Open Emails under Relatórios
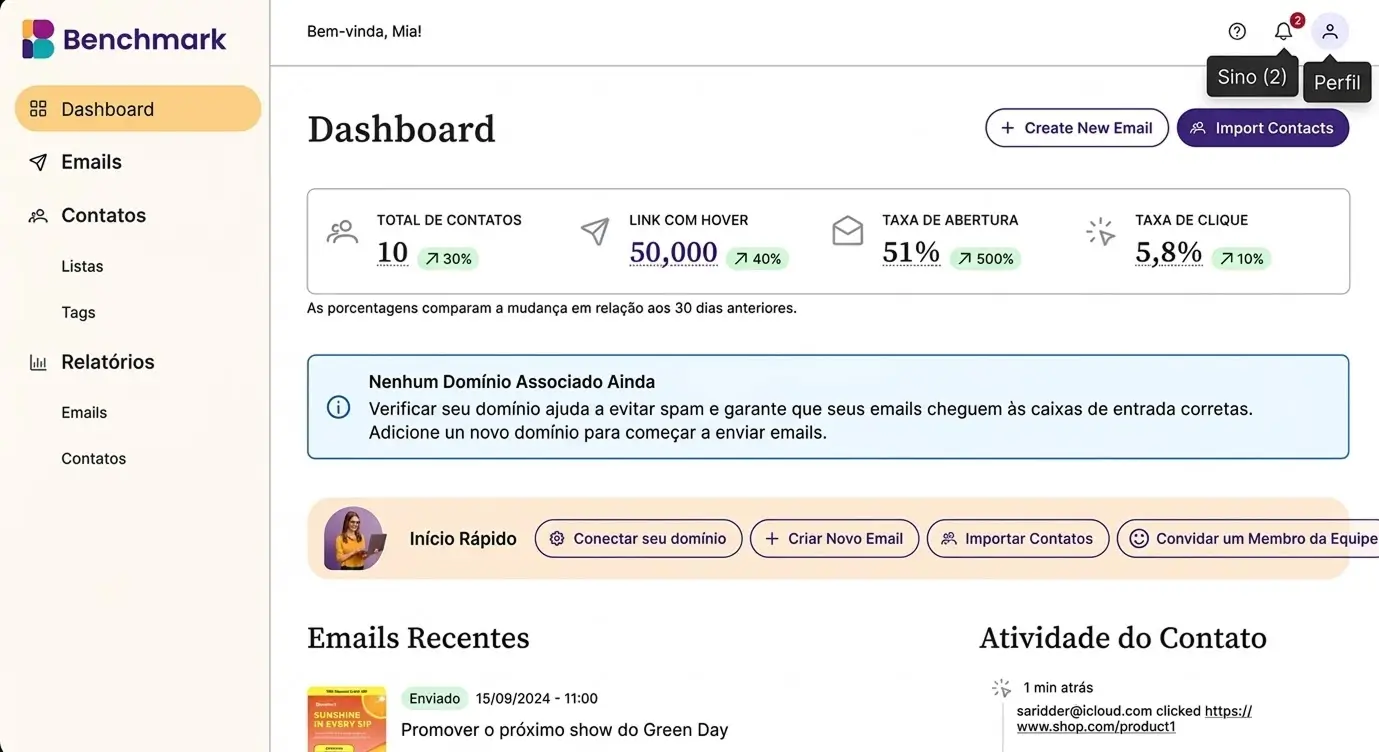 (x=83, y=412)
